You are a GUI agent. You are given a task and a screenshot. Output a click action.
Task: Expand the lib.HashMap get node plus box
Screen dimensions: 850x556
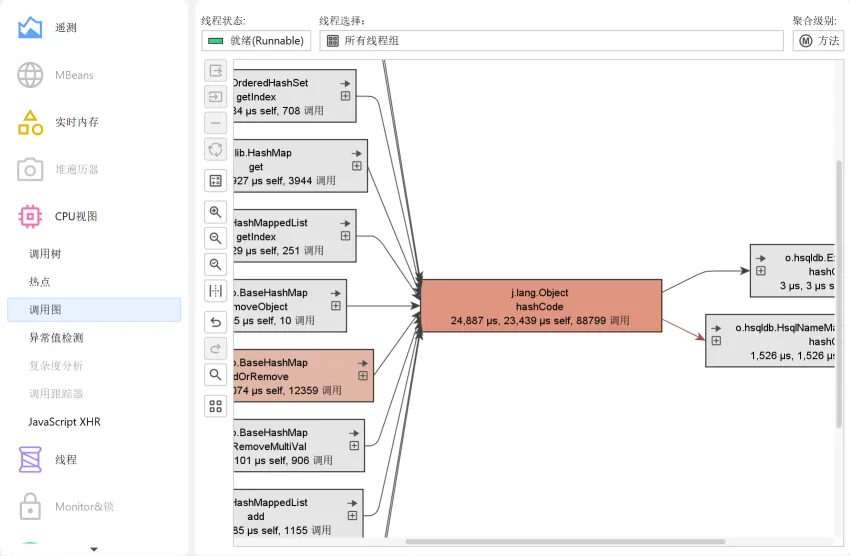pyautogui.click(x=357, y=166)
